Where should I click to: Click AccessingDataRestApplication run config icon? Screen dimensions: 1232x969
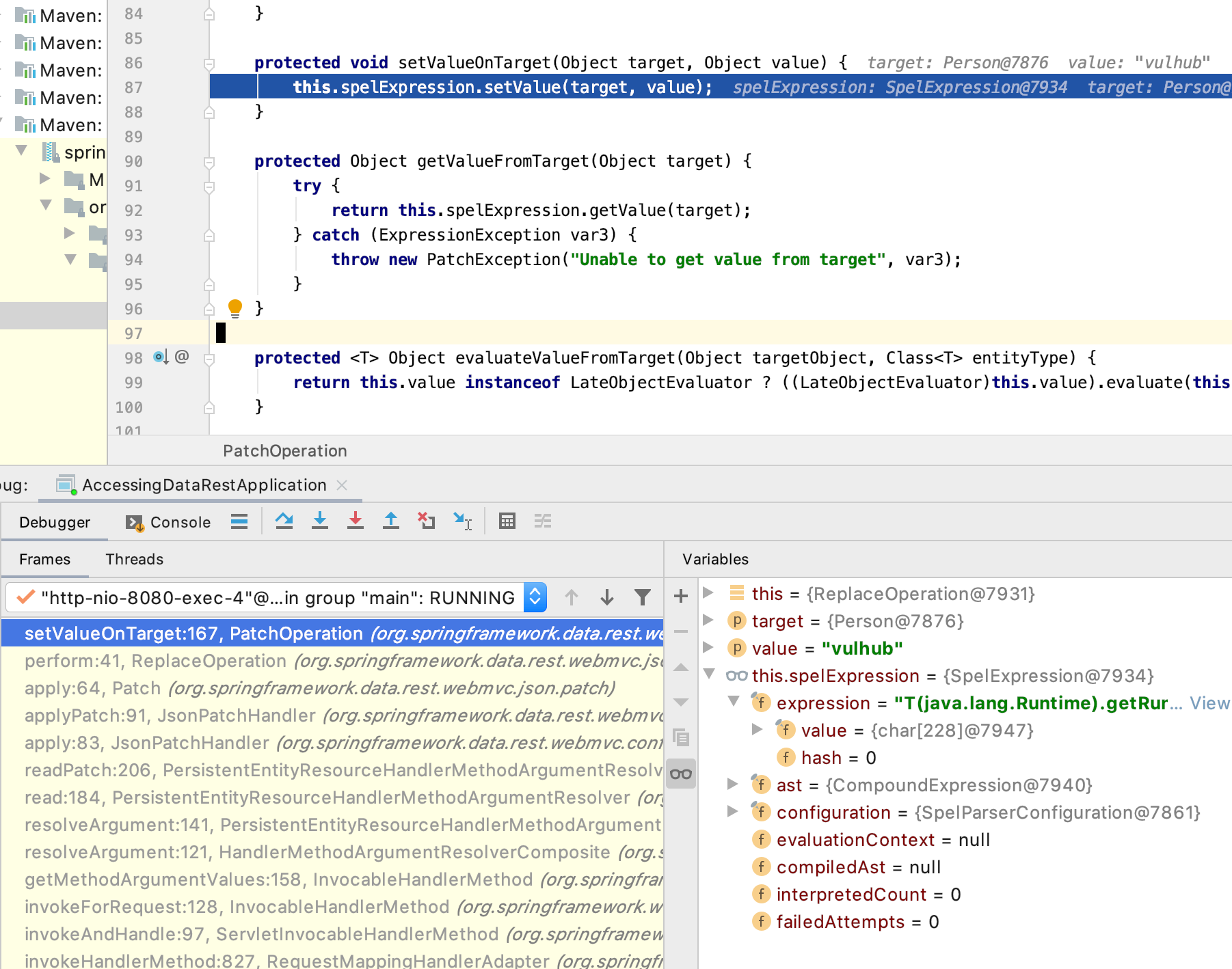[66, 485]
